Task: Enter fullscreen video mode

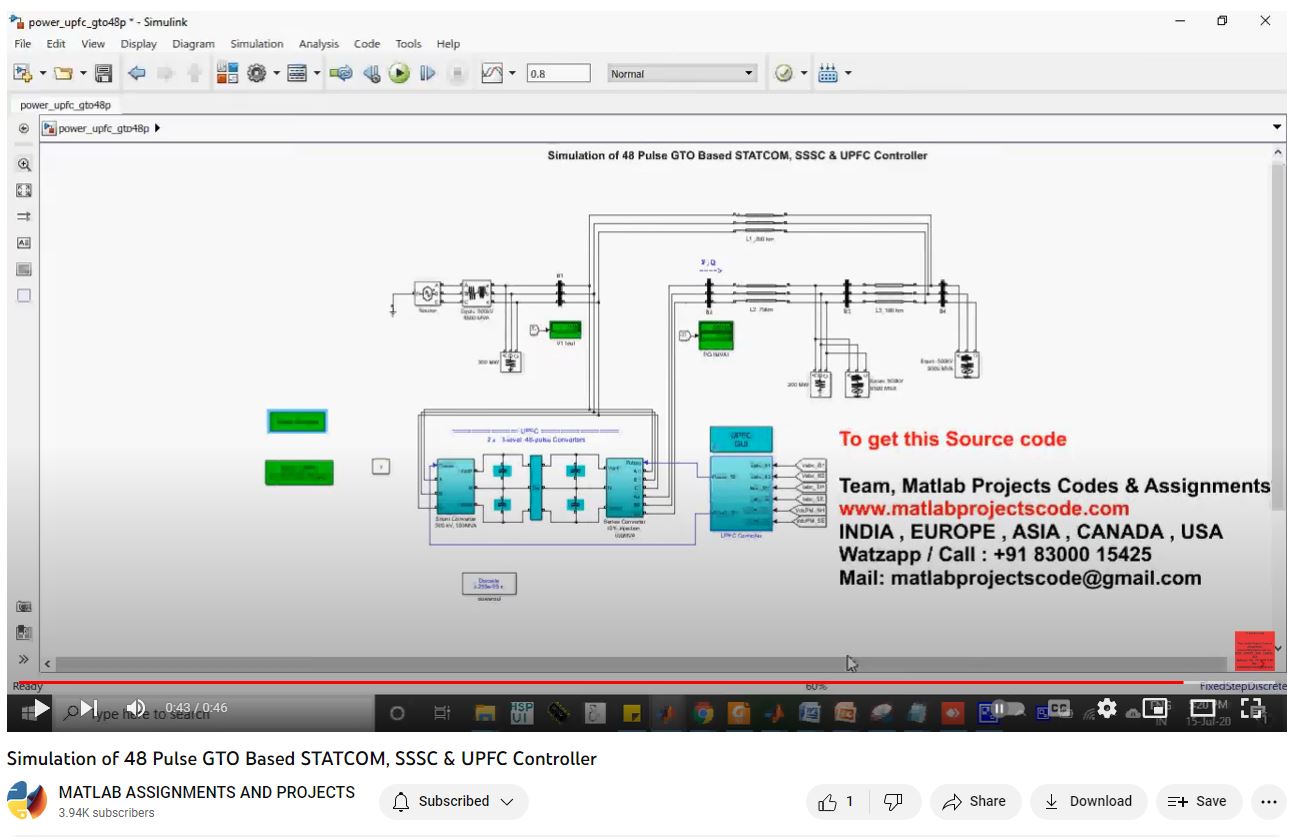Action: (x=1251, y=708)
